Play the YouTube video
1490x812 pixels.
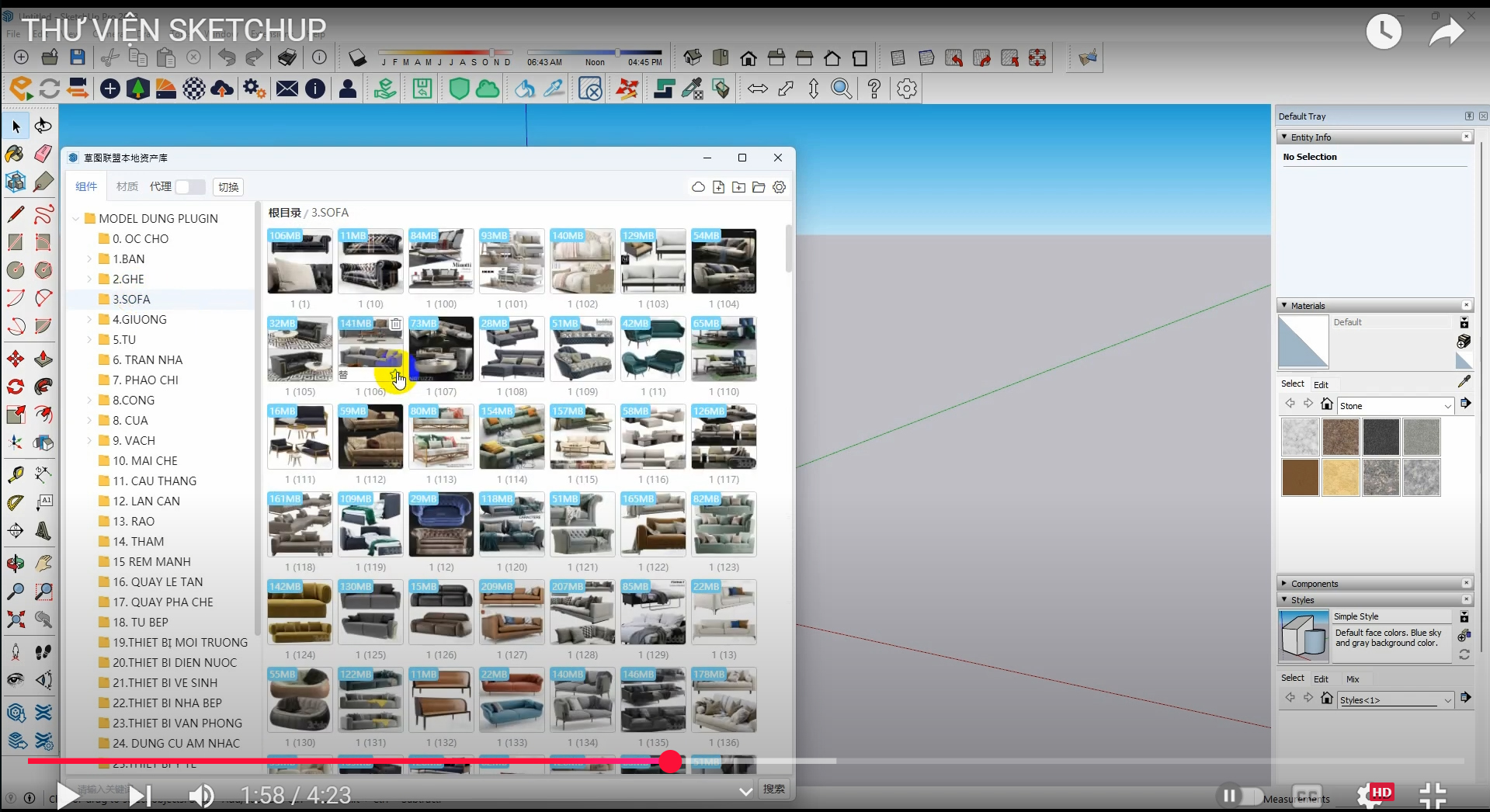click(x=68, y=796)
